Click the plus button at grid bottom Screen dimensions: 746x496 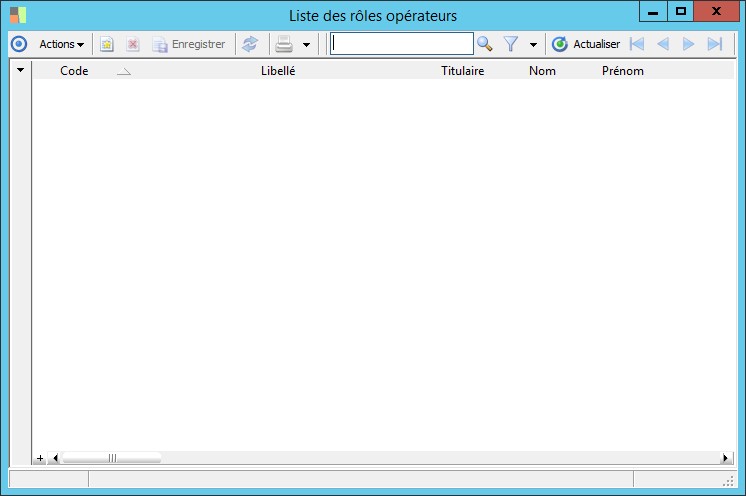pyautogui.click(x=40, y=458)
